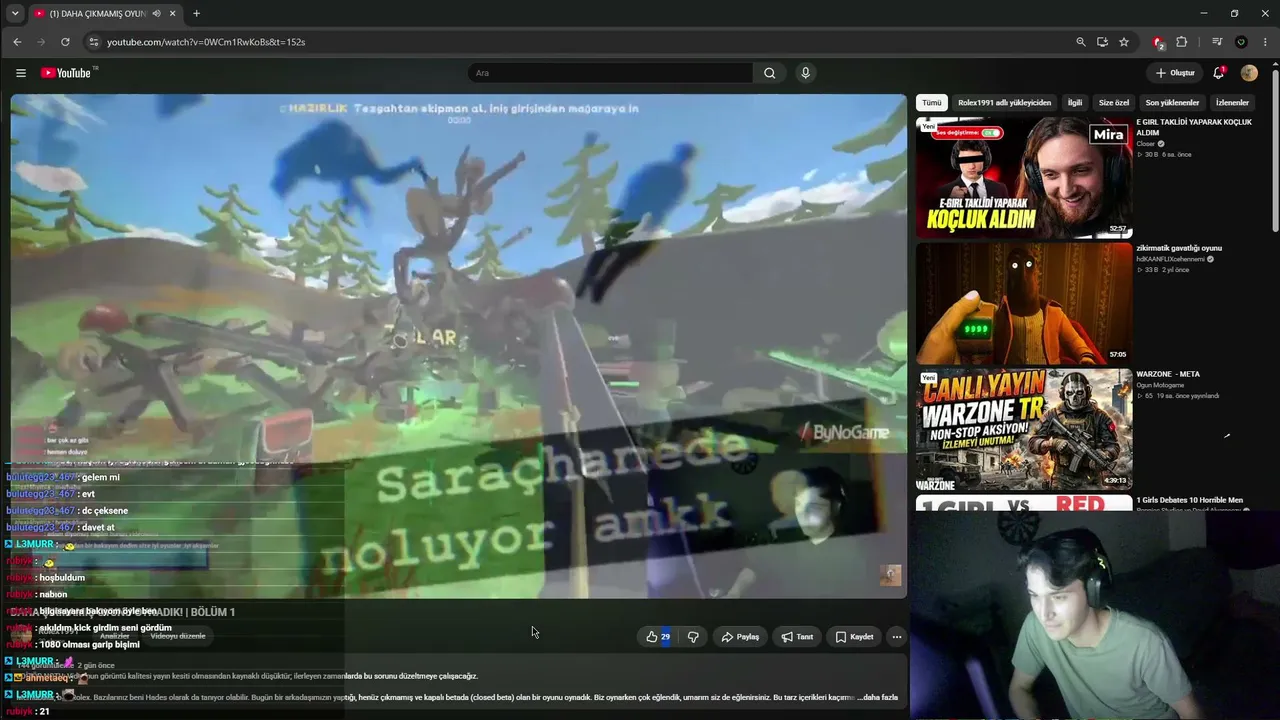
Task: Open 'Closer' channel link
Action: [1146, 144]
